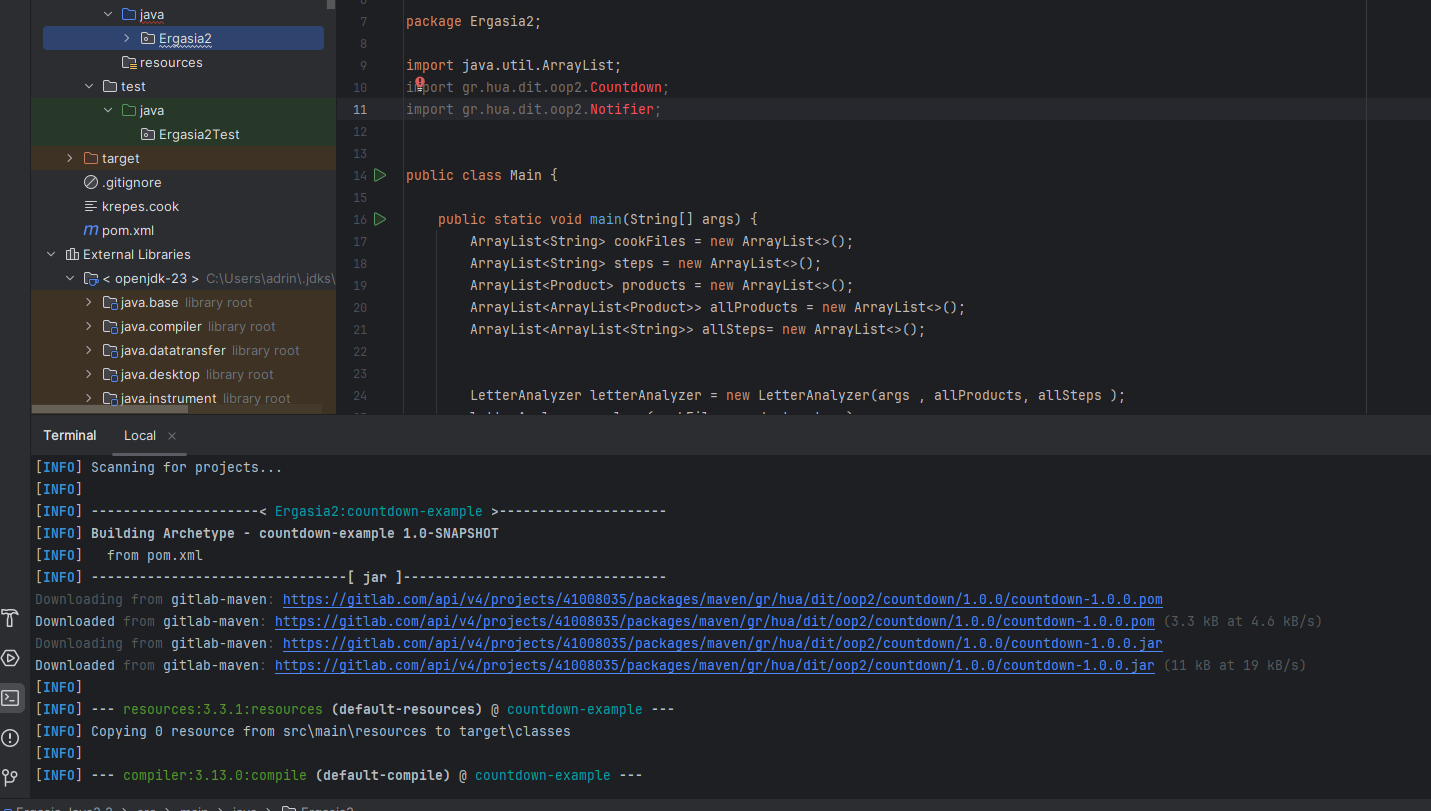Click the External Libraries bar-chart icon
Screen dimensions: 1431x811
(72, 254)
